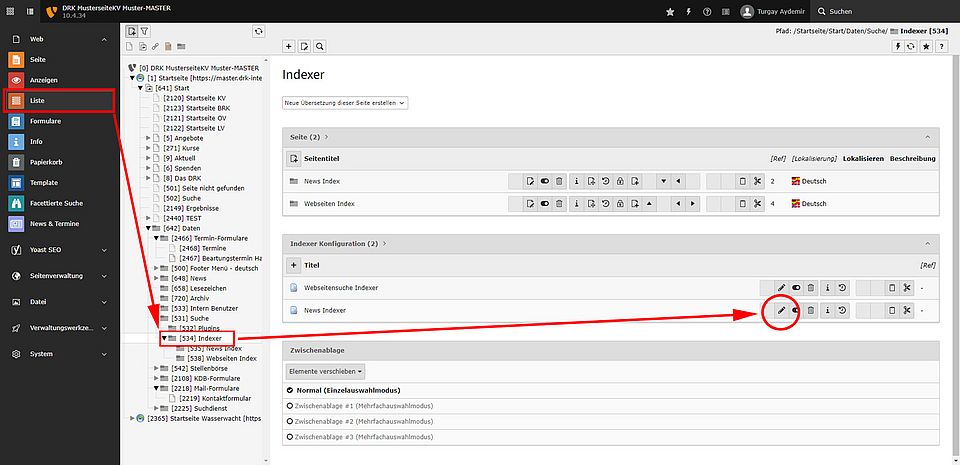Screen dimensions: 960x465
Task: Open 'Neue Übersetzung dieser Seite erstellen' dropdown
Action: click(x=345, y=102)
